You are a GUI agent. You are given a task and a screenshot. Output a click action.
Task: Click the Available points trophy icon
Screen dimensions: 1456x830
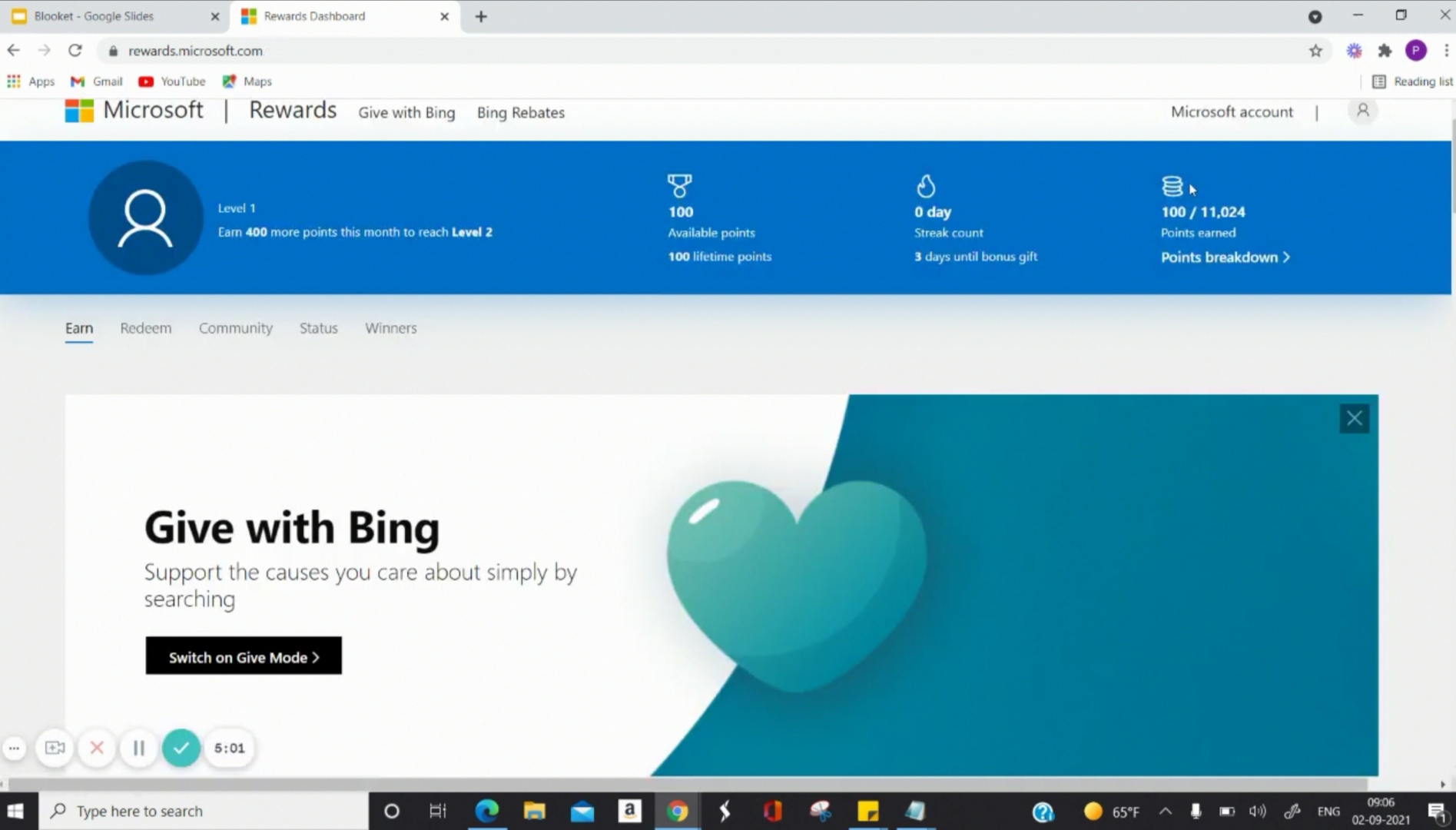pyautogui.click(x=679, y=186)
